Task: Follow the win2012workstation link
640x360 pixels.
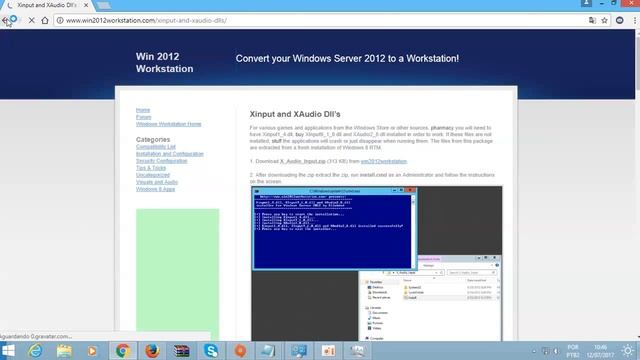Action: click(384, 161)
